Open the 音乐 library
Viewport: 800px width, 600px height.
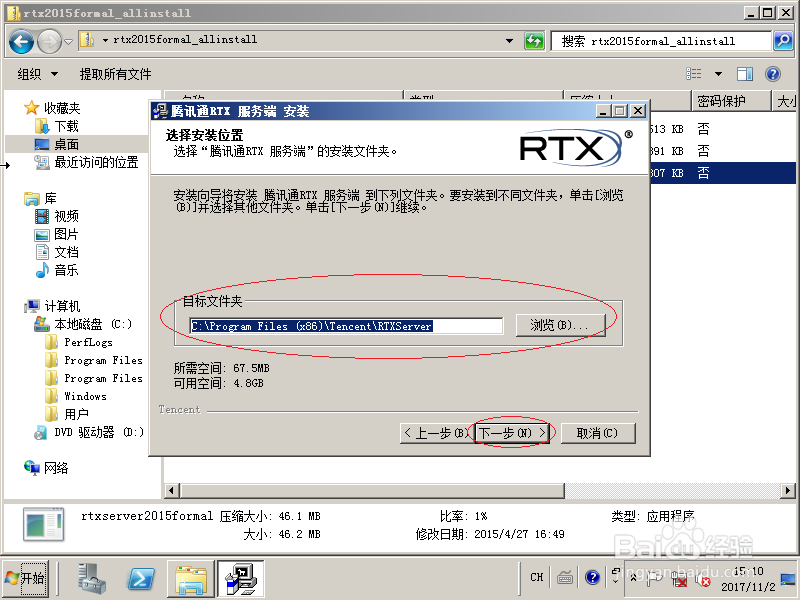click(57, 270)
